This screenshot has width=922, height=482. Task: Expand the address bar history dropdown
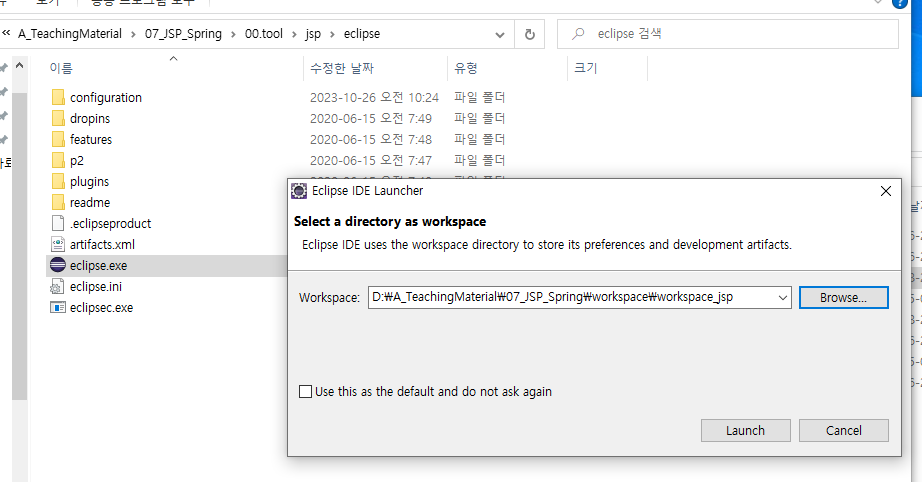(500, 35)
